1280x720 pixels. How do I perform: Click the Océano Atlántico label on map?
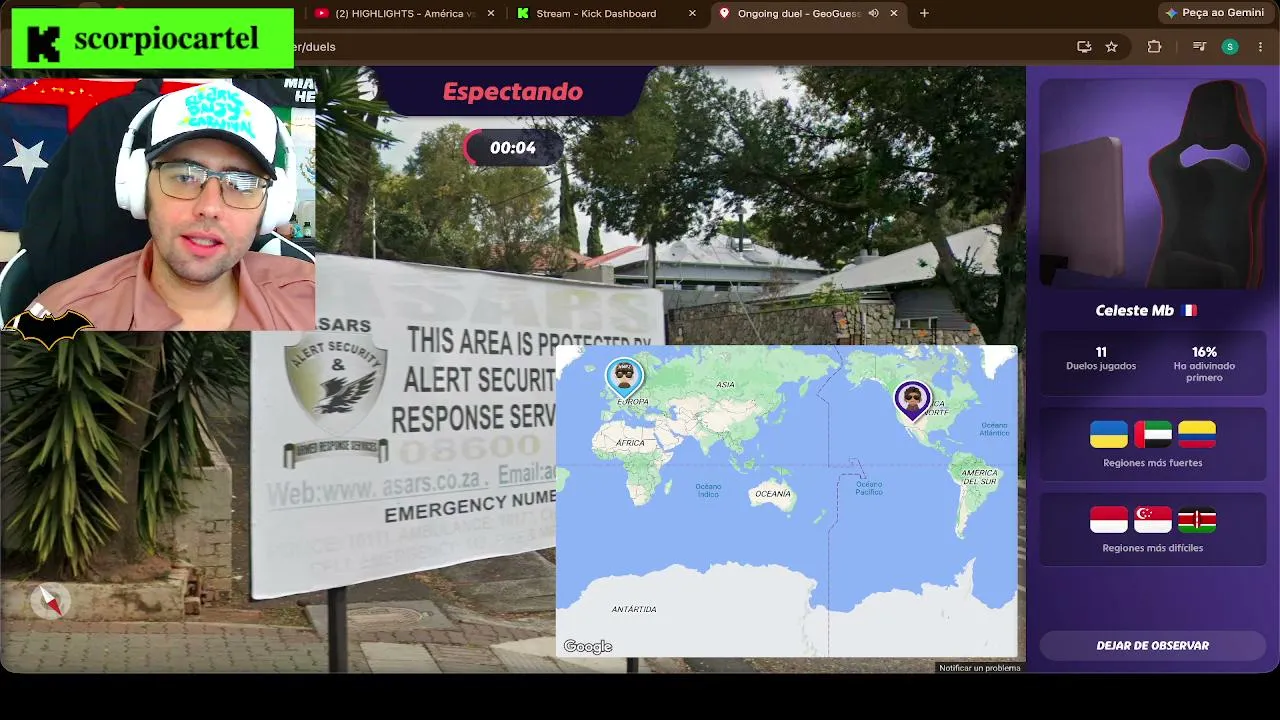(x=994, y=429)
